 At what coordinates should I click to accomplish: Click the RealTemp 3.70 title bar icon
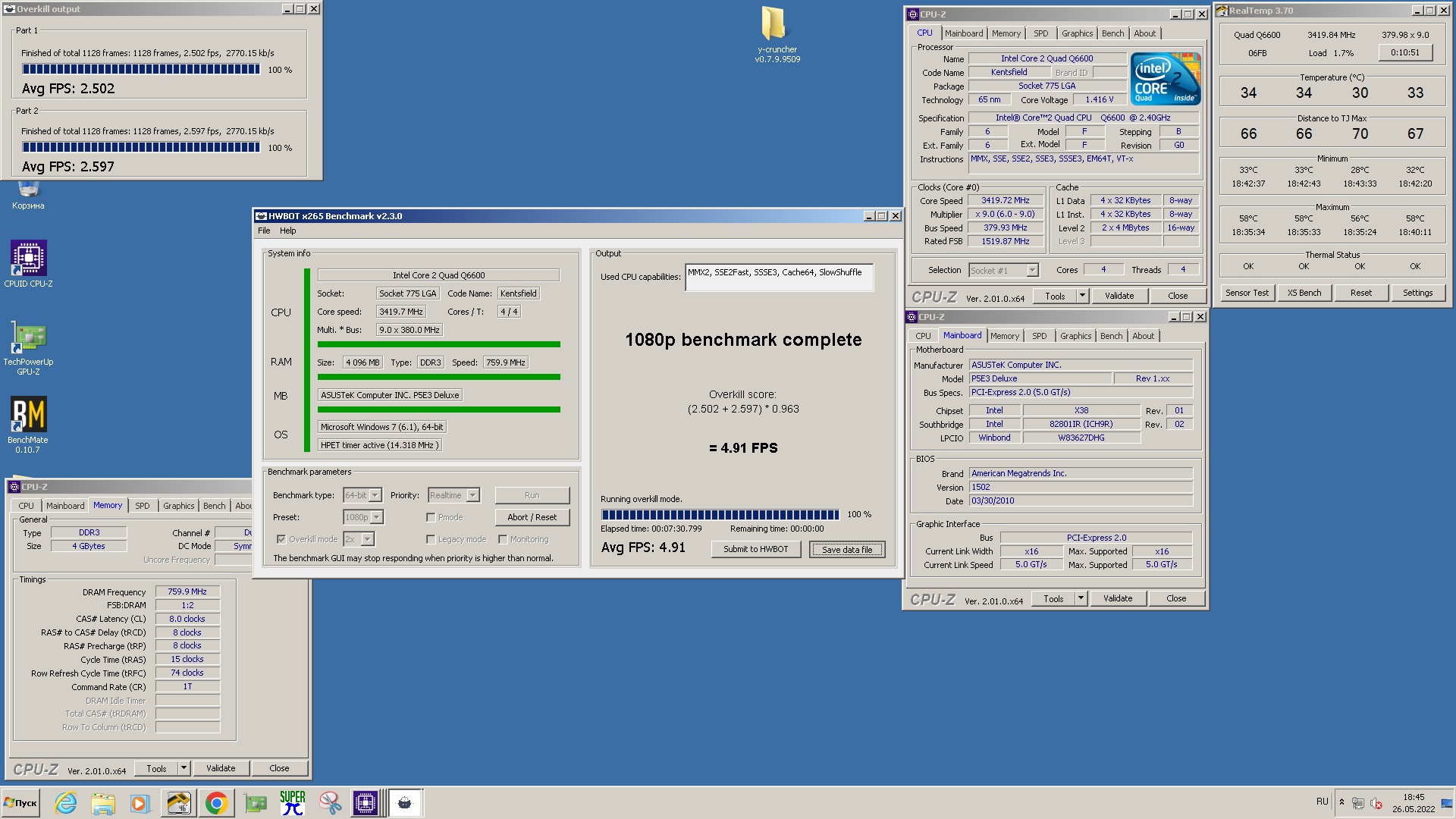tap(1222, 11)
